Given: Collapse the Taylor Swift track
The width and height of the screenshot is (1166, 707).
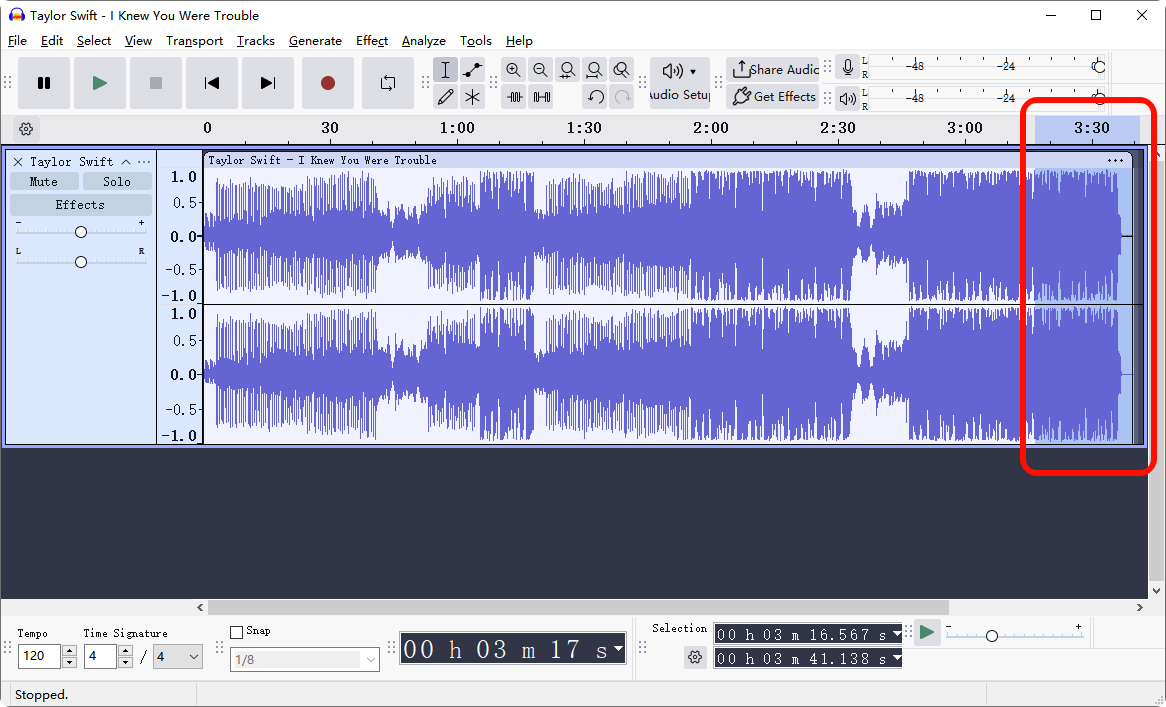Looking at the screenshot, I should pos(126,161).
